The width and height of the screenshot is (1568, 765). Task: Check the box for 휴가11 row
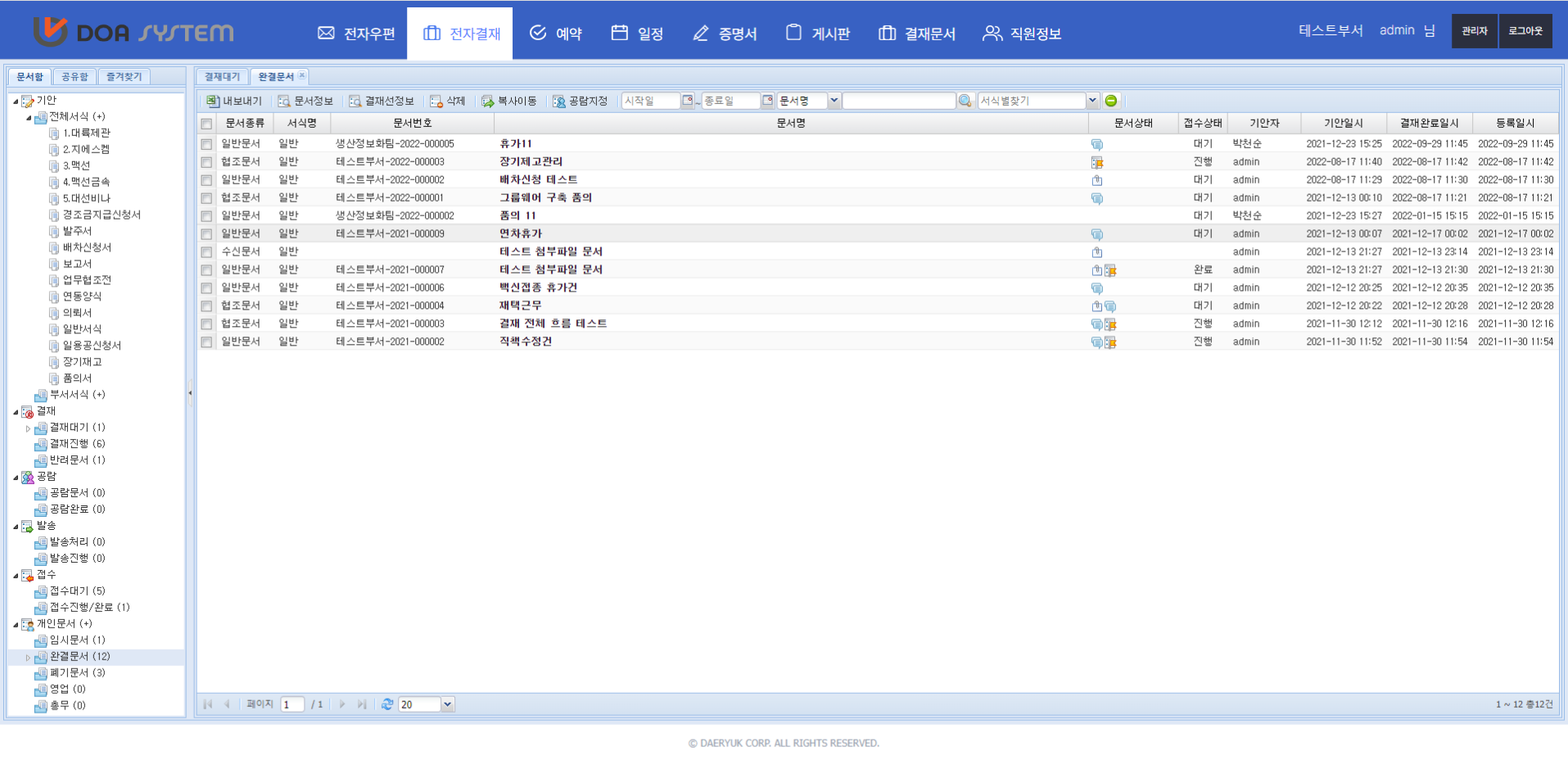click(206, 144)
